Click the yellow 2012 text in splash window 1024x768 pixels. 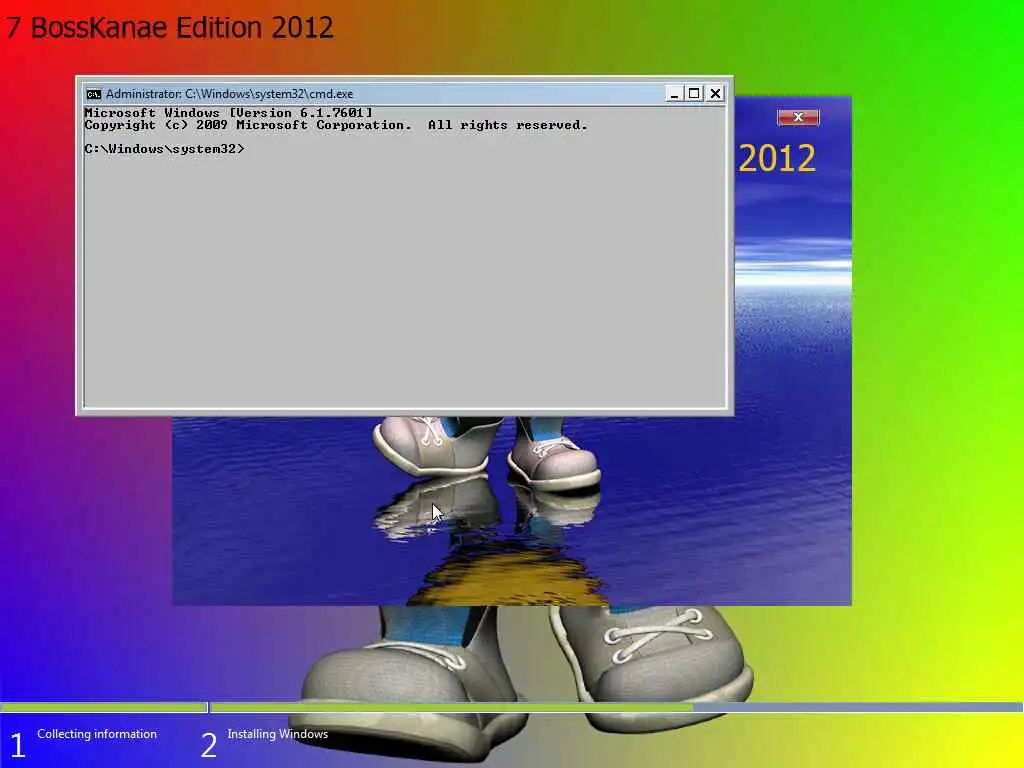777,159
